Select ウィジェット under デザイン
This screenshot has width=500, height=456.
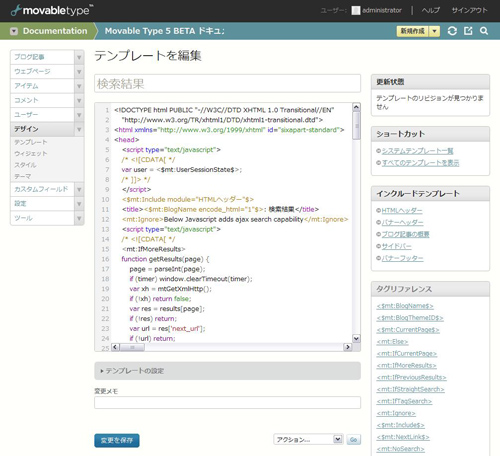31,154
